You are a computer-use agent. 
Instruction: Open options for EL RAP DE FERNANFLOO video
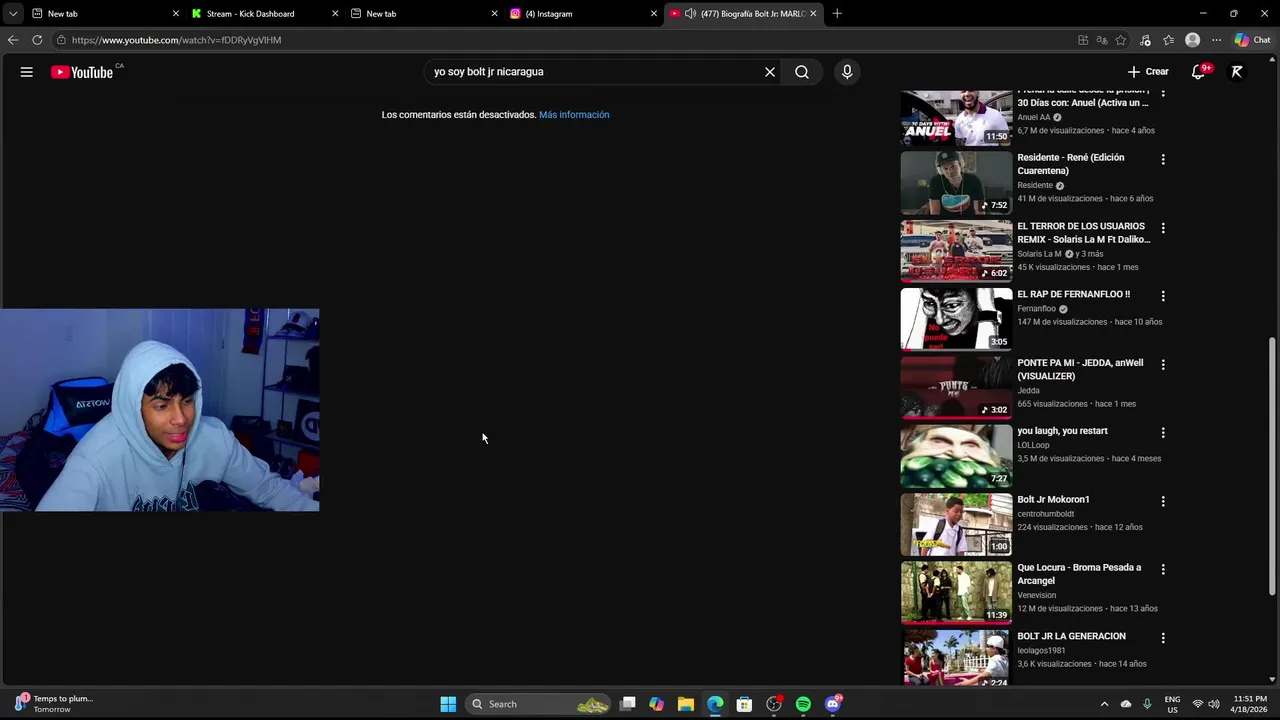(1163, 296)
